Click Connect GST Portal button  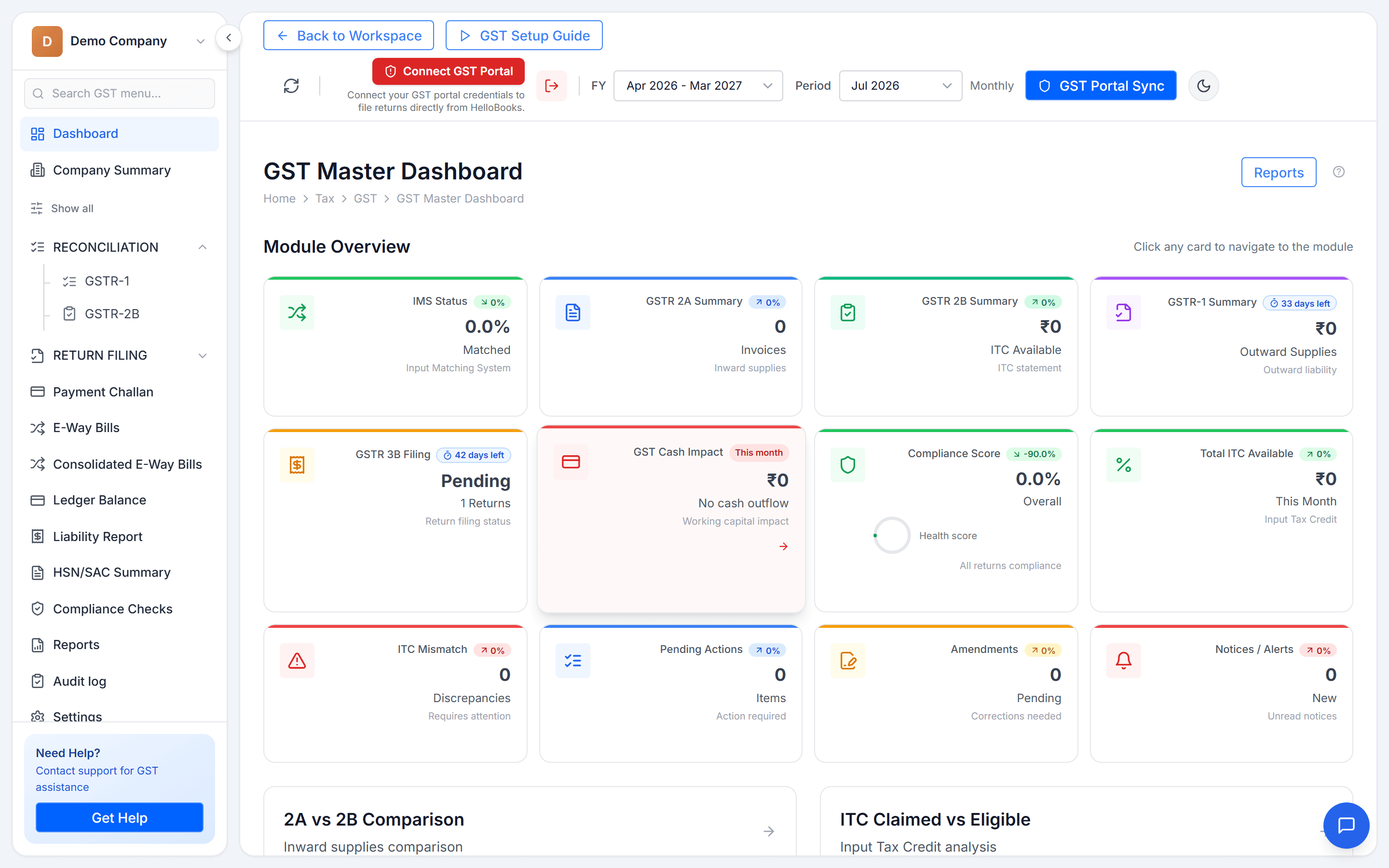(x=448, y=71)
